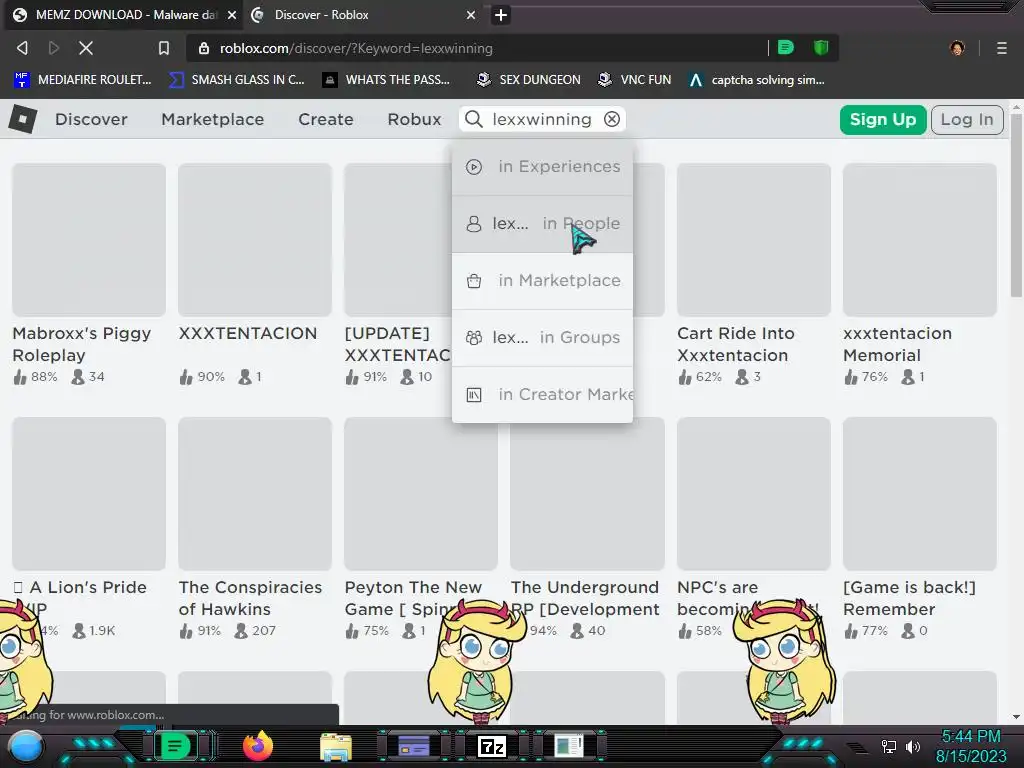Open Create in the Roblox navigation
Viewport: 1024px width, 768px height.
coord(326,120)
